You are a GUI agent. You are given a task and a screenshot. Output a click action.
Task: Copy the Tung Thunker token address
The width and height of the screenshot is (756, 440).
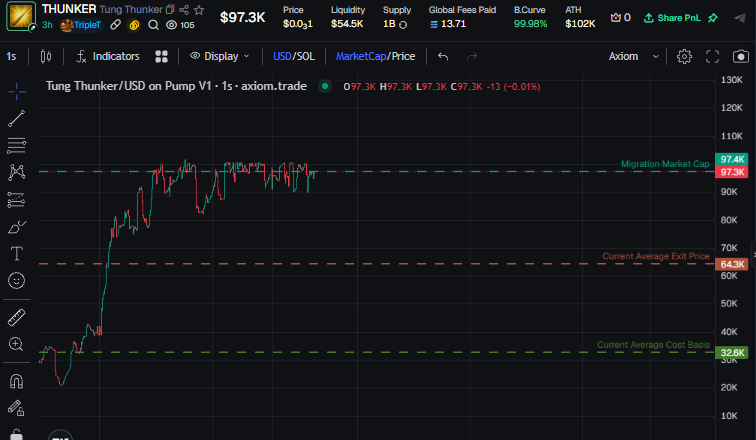point(170,9)
